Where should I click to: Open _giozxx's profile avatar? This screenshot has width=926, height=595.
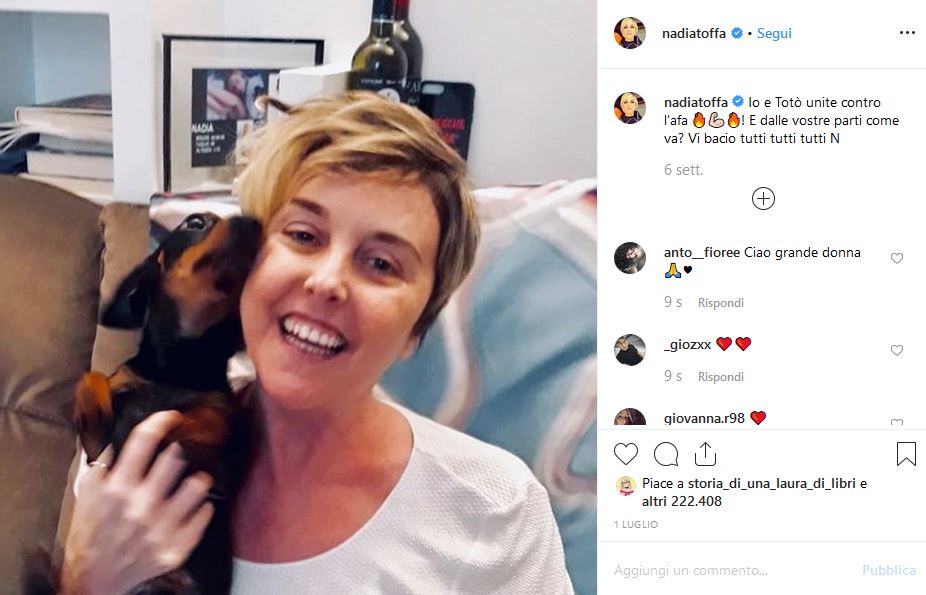(x=630, y=350)
